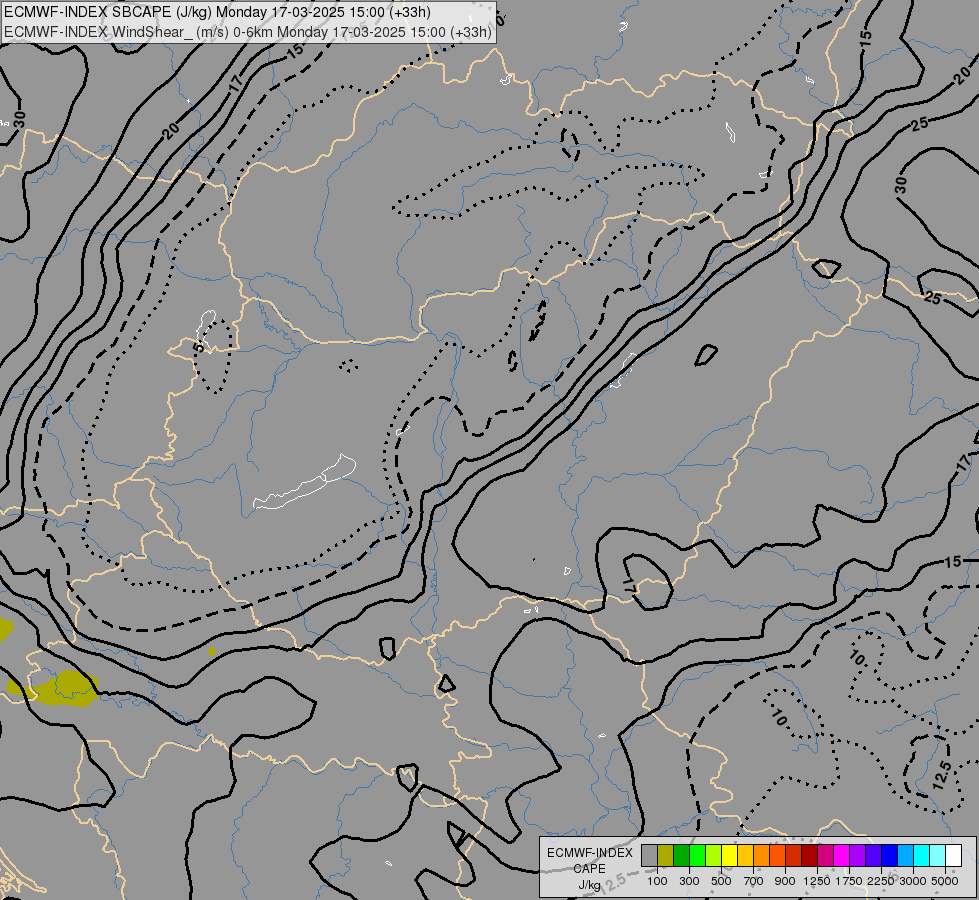Screen dimensions: 979x900
Task: Click the legend value 2250
Action: [881, 881]
